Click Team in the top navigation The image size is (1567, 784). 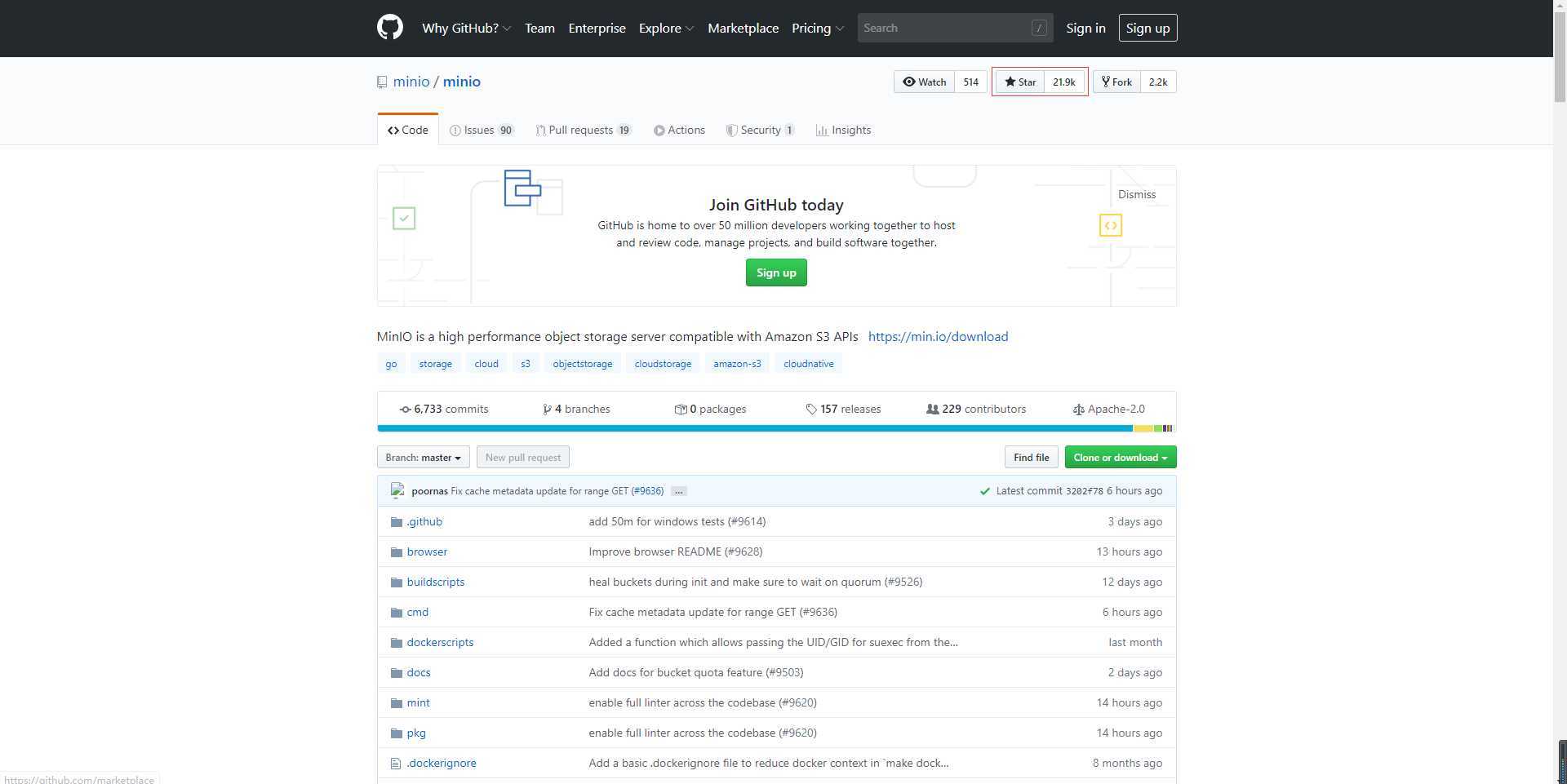(x=539, y=28)
